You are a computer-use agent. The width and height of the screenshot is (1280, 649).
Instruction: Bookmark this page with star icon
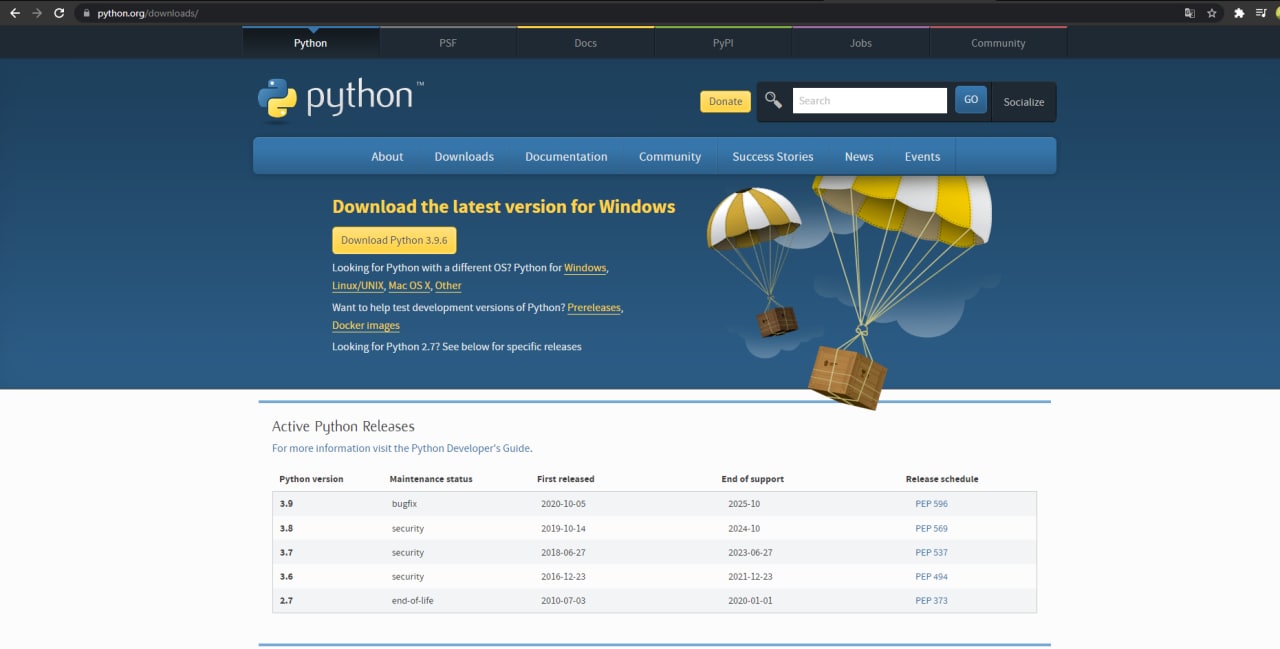click(1212, 13)
